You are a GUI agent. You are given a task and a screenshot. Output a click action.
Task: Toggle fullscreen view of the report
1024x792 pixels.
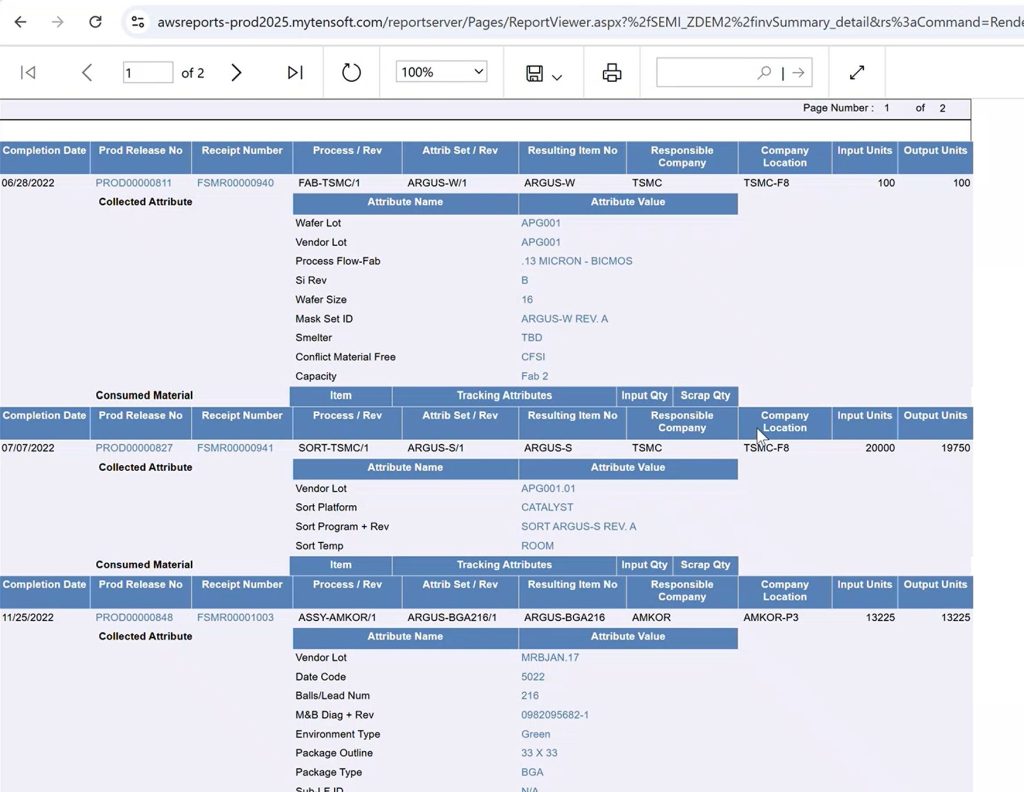[x=857, y=71]
